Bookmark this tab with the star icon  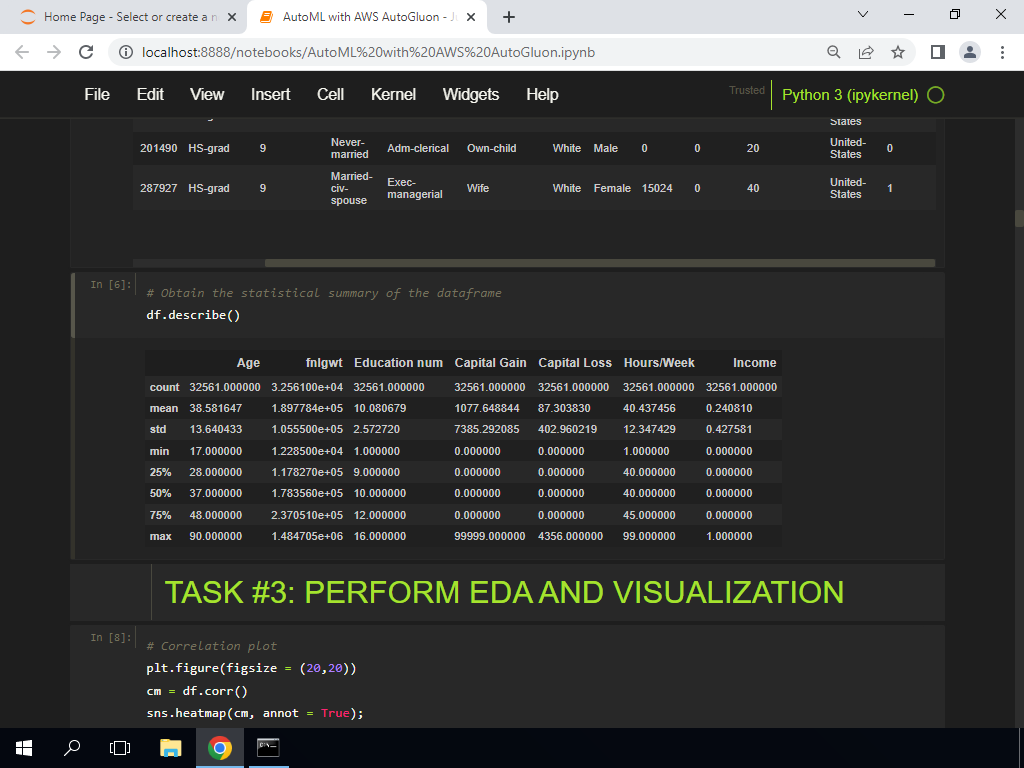898,52
